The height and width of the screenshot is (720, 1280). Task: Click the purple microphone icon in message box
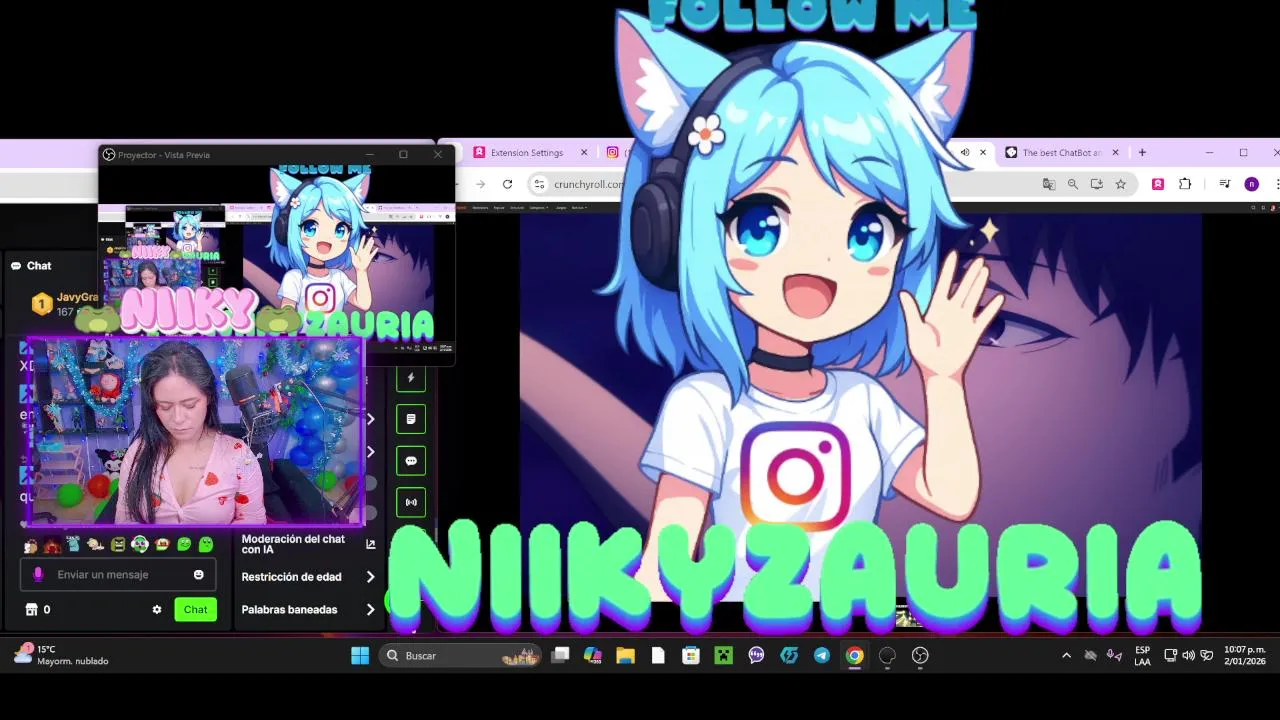(x=39, y=575)
